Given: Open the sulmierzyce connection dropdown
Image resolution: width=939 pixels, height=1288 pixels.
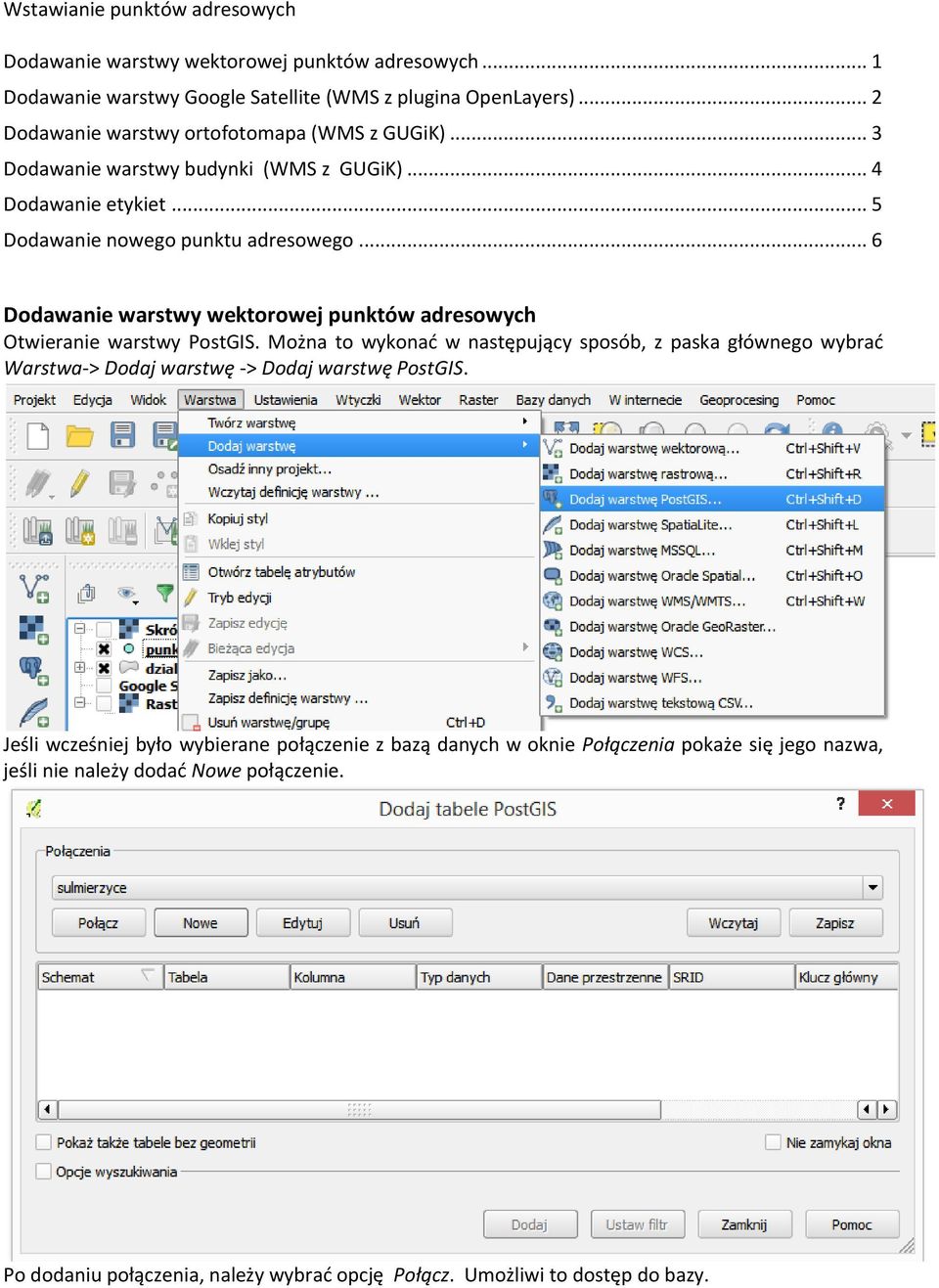Looking at the screenshot, I should (872, 888).
